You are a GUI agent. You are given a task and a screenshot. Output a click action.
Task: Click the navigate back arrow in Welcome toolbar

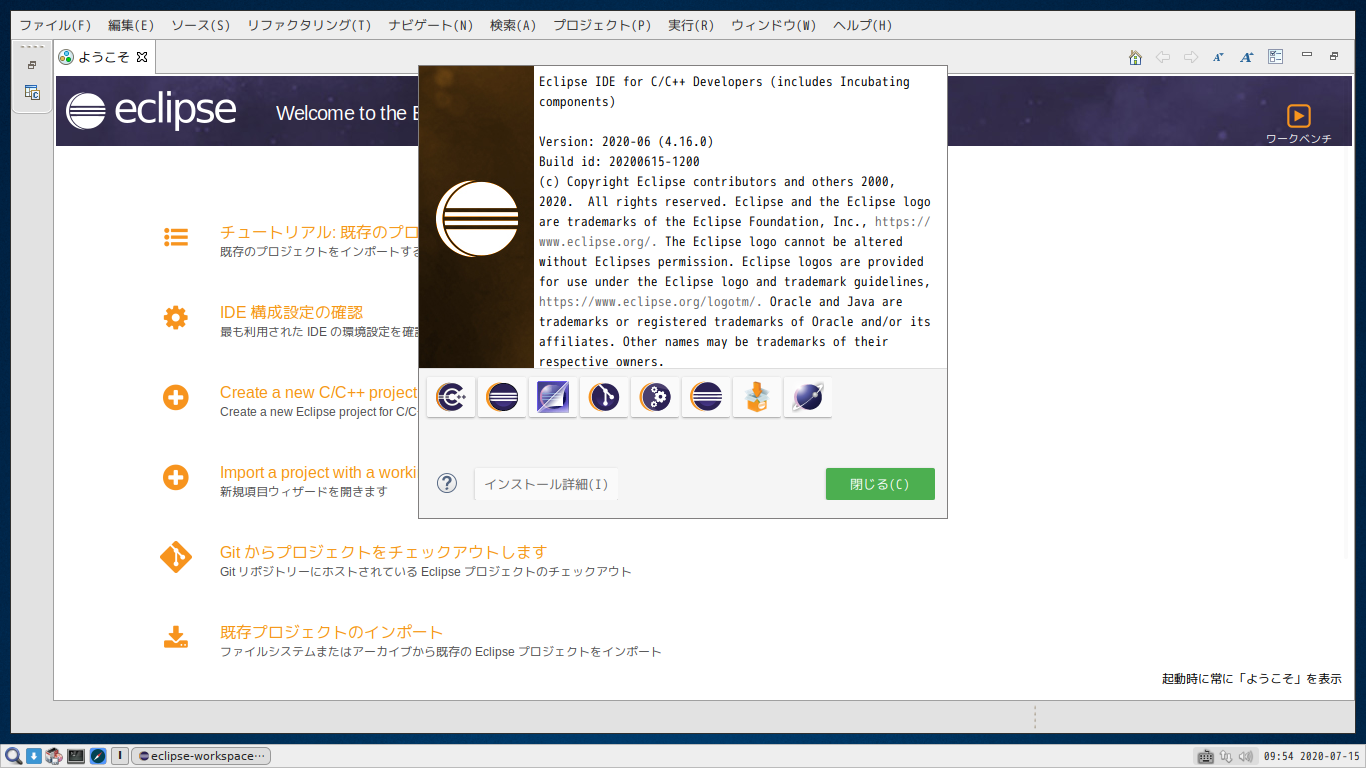pos(1162,57)
